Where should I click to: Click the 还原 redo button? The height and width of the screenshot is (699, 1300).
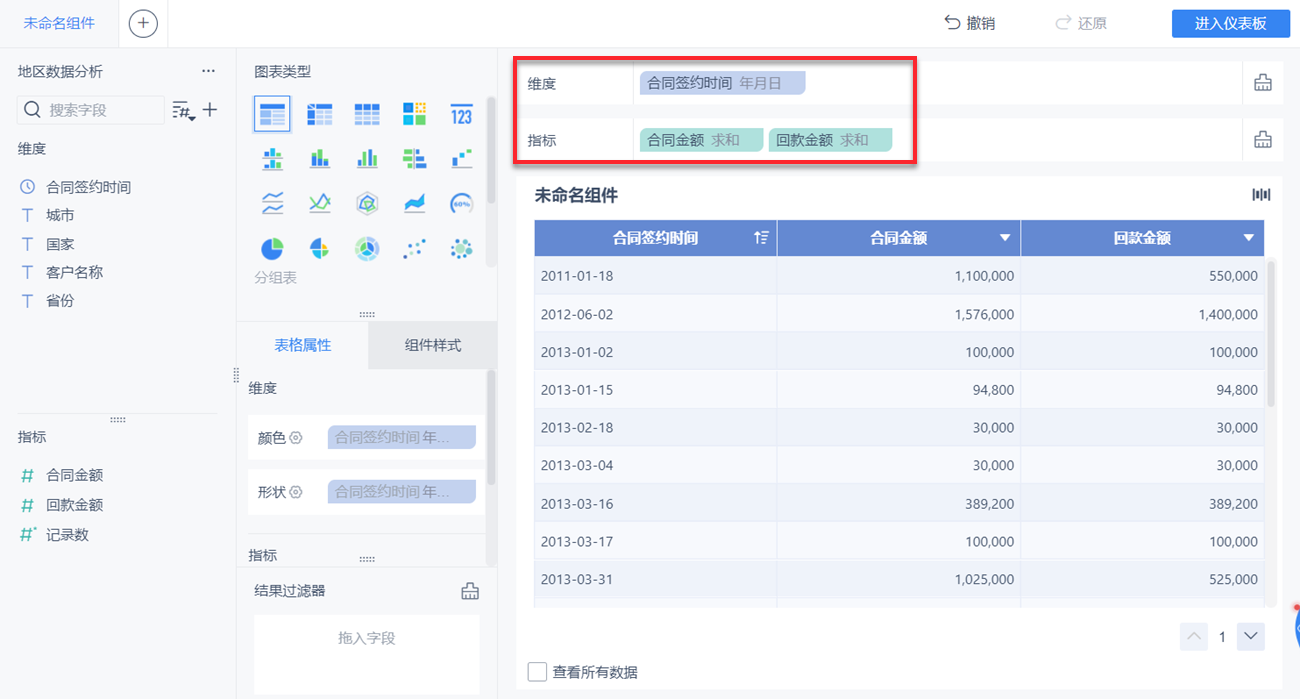pos(1081,23)
